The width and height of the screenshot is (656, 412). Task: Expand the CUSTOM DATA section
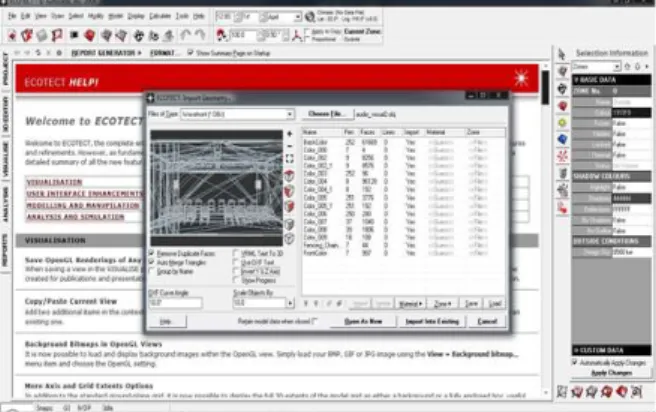[x=611, y=350]
